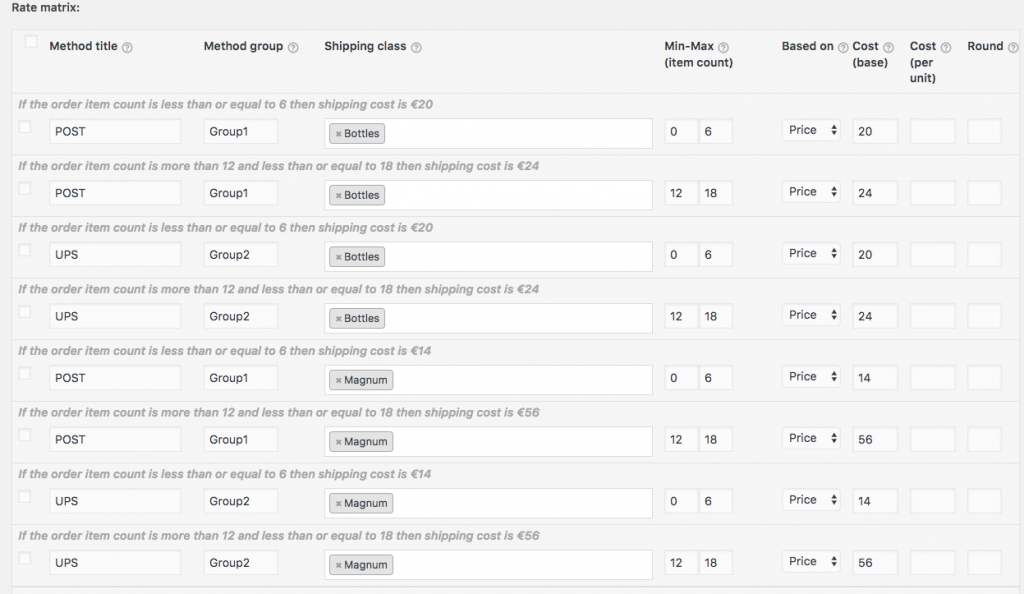1024x594 pixels.
Task: Open the Shipping class help icon
Action: [418, 46]
